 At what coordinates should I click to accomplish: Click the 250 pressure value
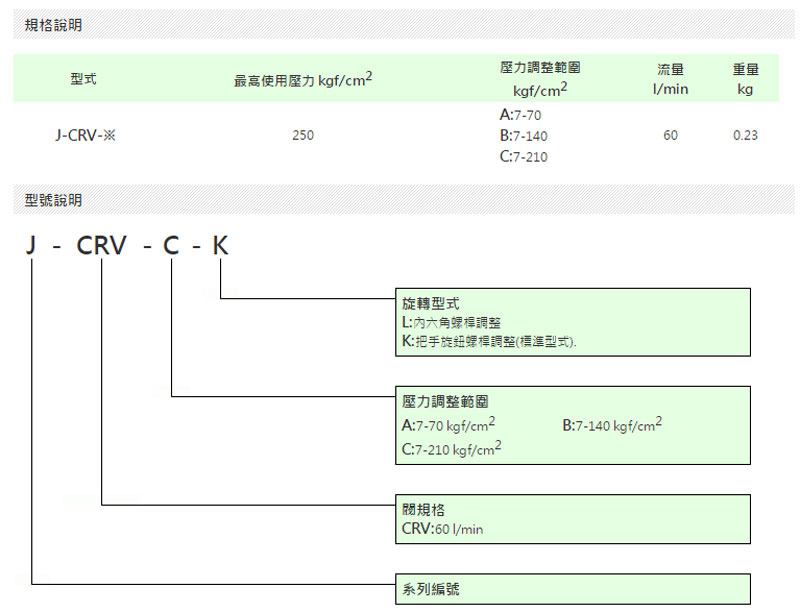(303, 136)
